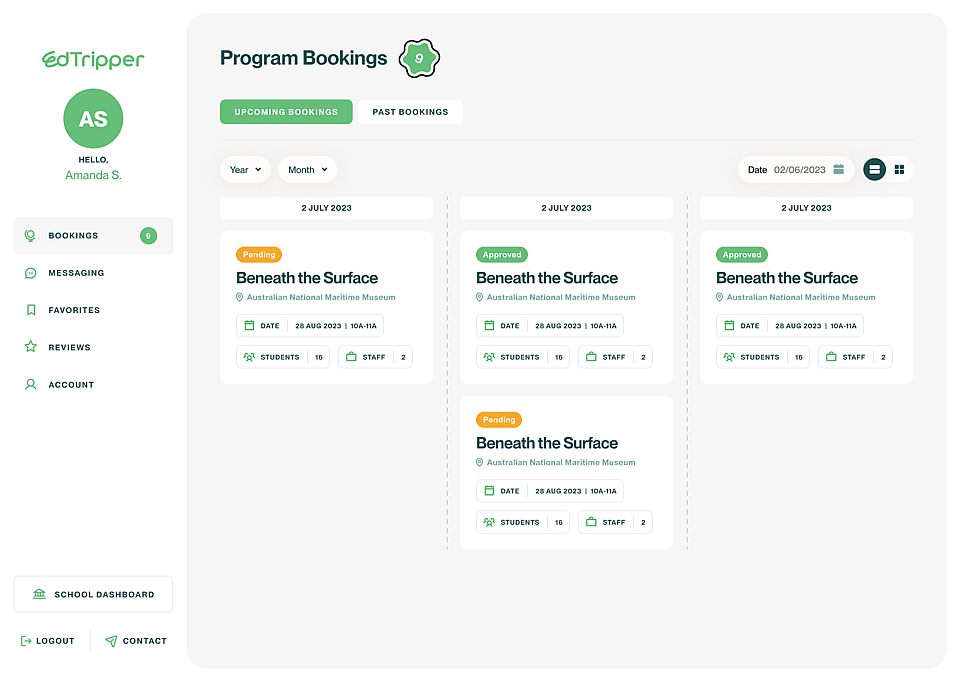Viewport: 960px width, 682px height.
Task: Click staff briefcase icon in third column card
Action: [831, 356]
